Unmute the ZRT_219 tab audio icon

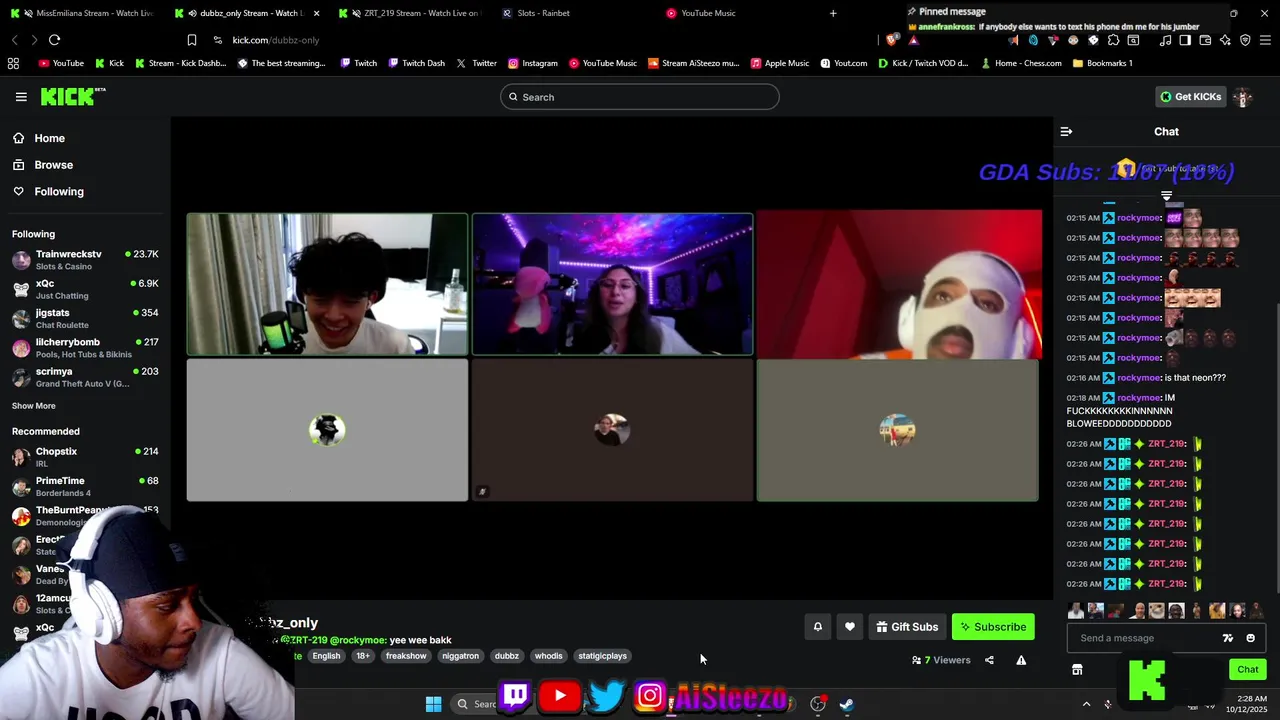[356, 13]
